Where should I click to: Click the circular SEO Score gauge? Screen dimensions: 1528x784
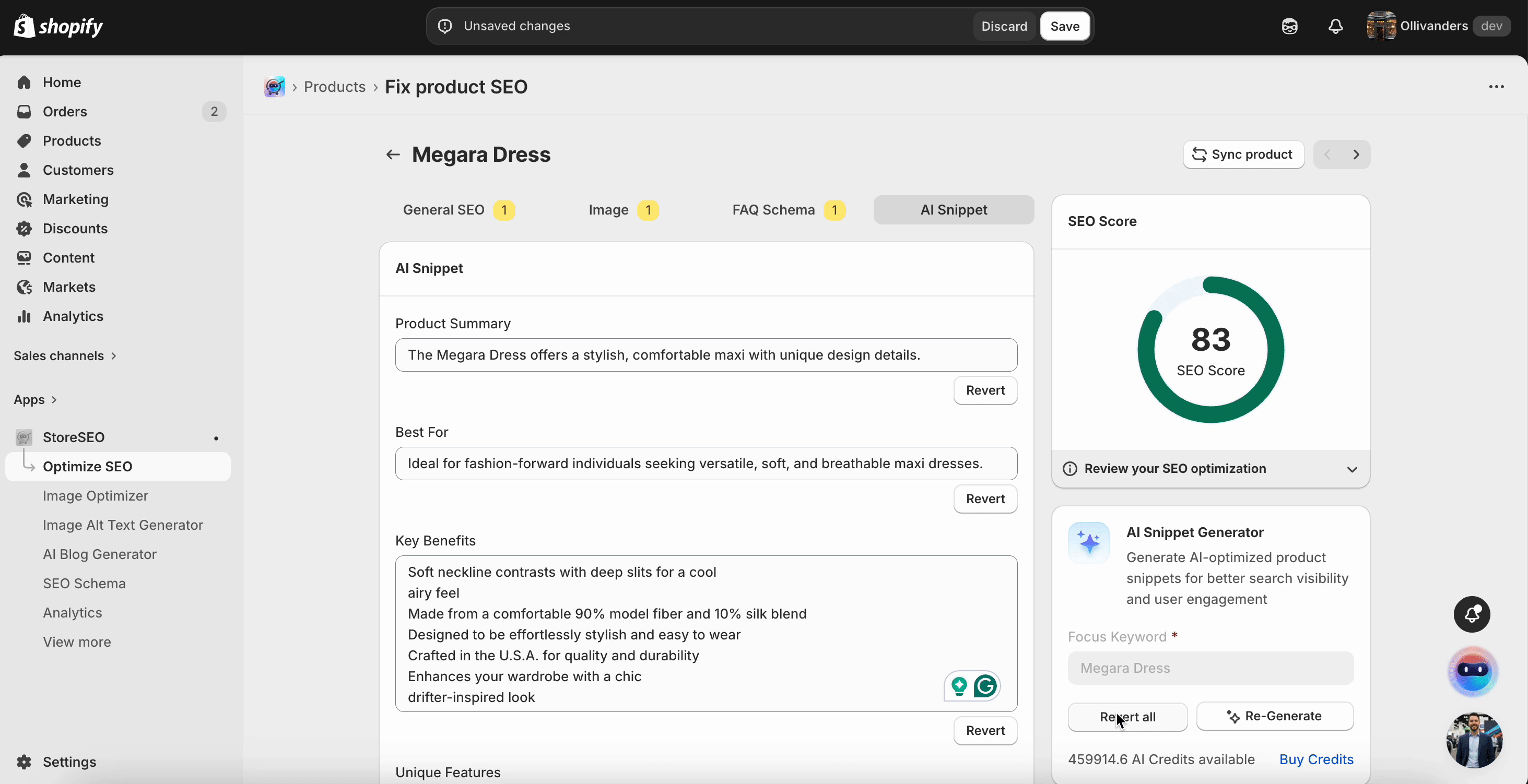1210,349
